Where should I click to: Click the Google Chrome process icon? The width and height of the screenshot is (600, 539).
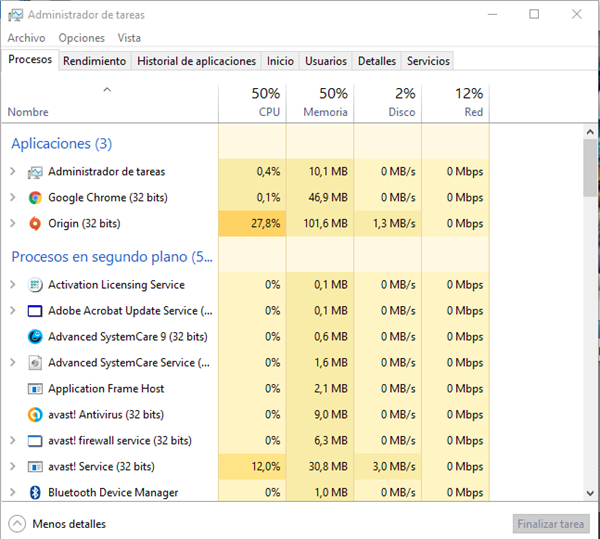tap(35, 198)
